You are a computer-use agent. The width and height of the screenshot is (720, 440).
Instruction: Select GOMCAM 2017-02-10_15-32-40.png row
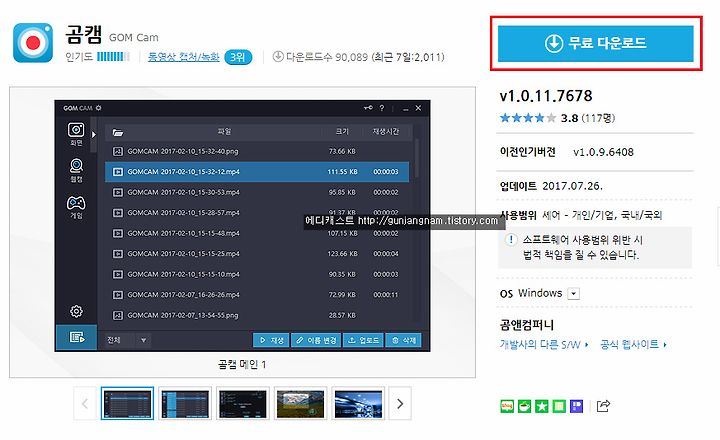(257, 151)
